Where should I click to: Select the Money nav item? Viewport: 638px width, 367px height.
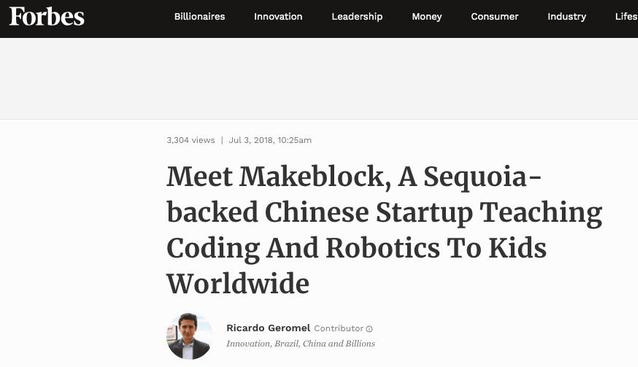point(426,17)
